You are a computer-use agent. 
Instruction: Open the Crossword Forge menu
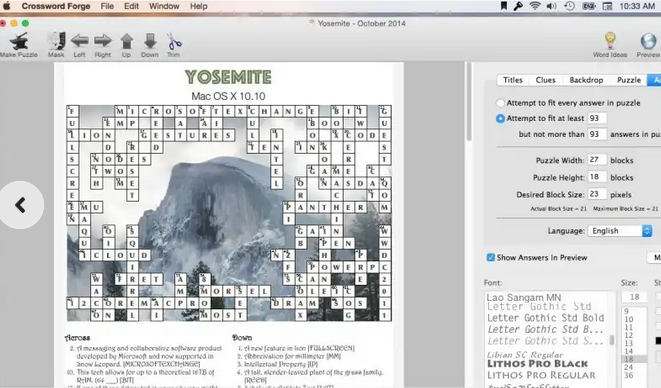pyautogui.click(x=56, y=6)
